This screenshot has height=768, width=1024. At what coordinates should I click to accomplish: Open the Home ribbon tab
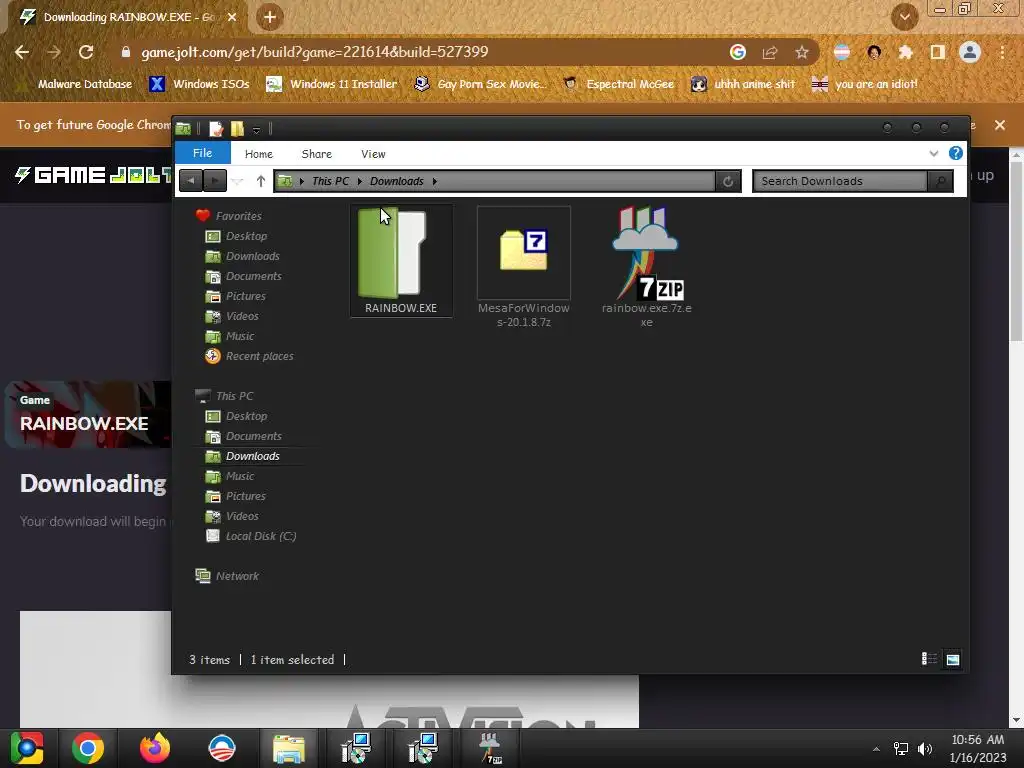point(259,154)
